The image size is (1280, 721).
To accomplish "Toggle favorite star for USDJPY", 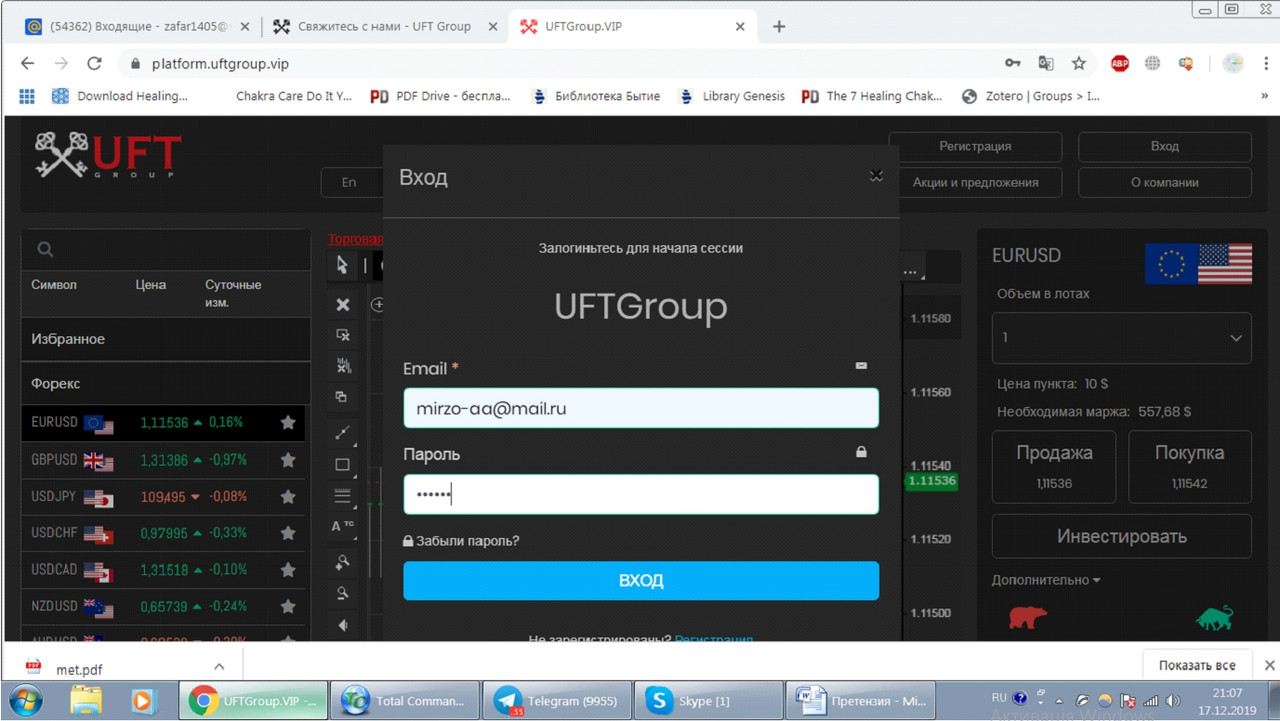I will click(288, 497).
